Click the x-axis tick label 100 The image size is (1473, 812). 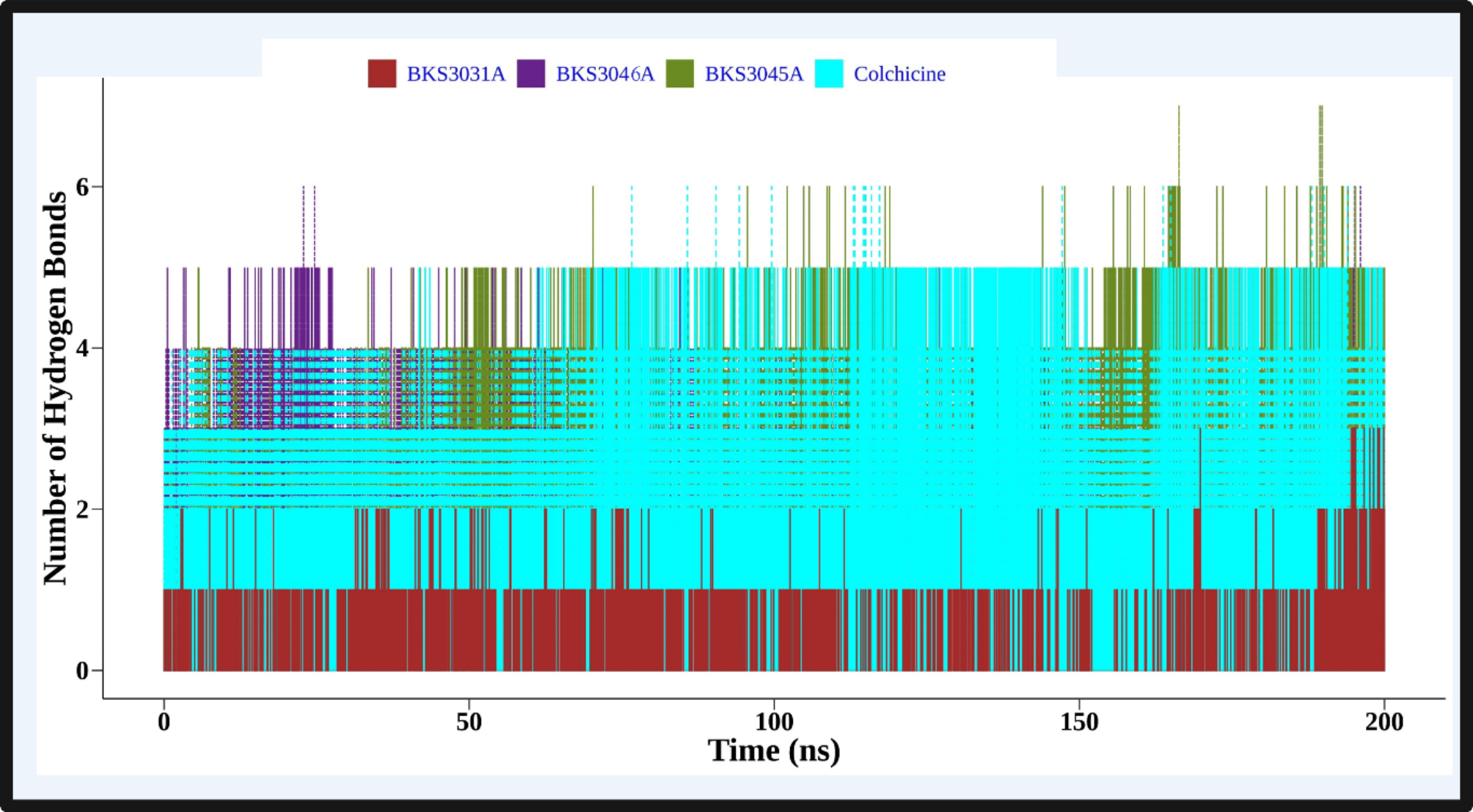774,723
